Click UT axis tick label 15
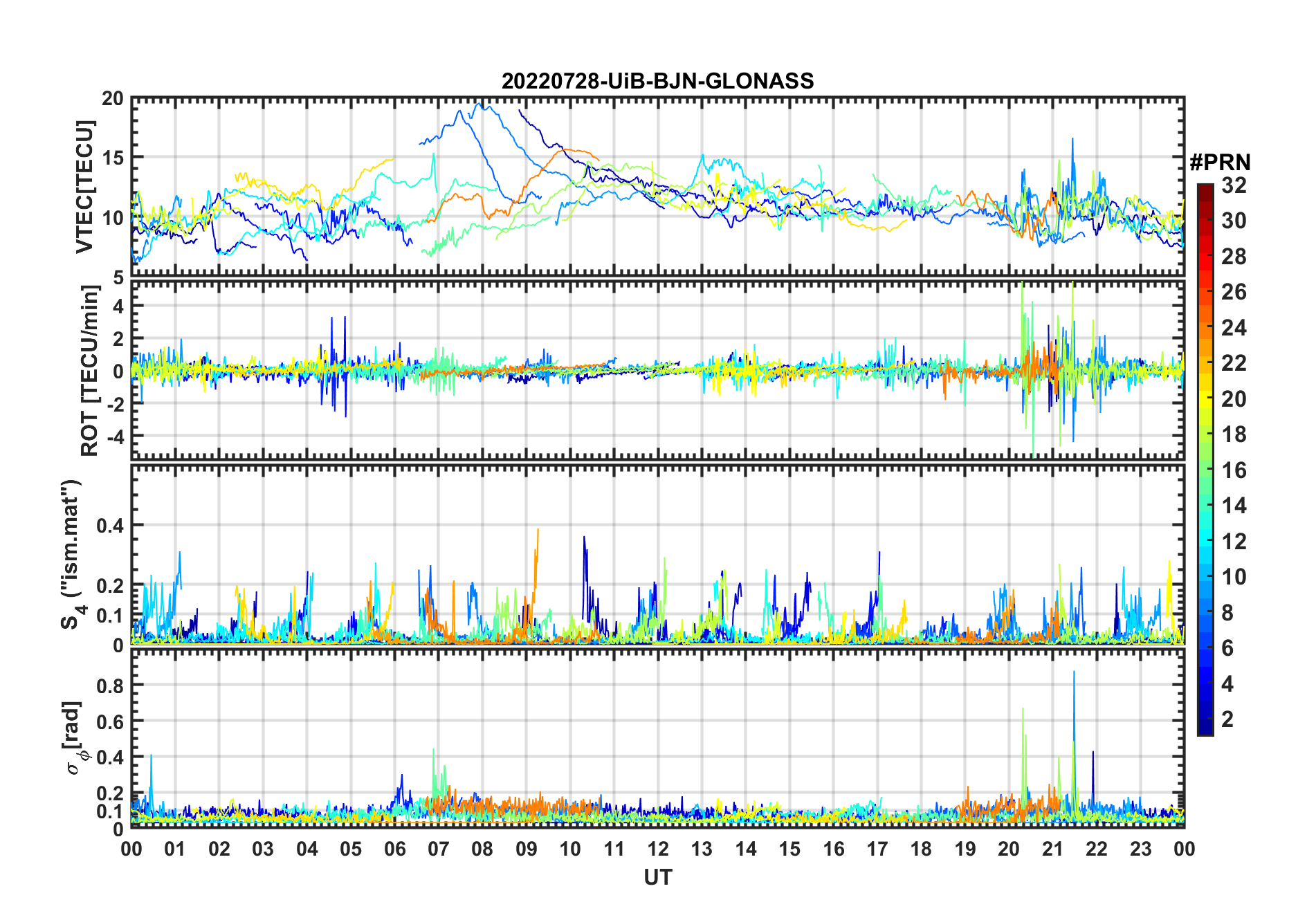The height and width of the screenshot is (920, 1316). [789, 849]
